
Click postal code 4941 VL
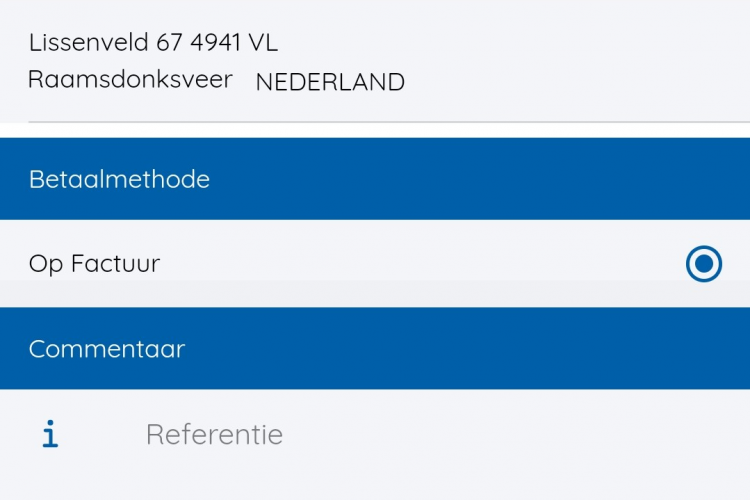pyautogui.click(x=234, y=42)
